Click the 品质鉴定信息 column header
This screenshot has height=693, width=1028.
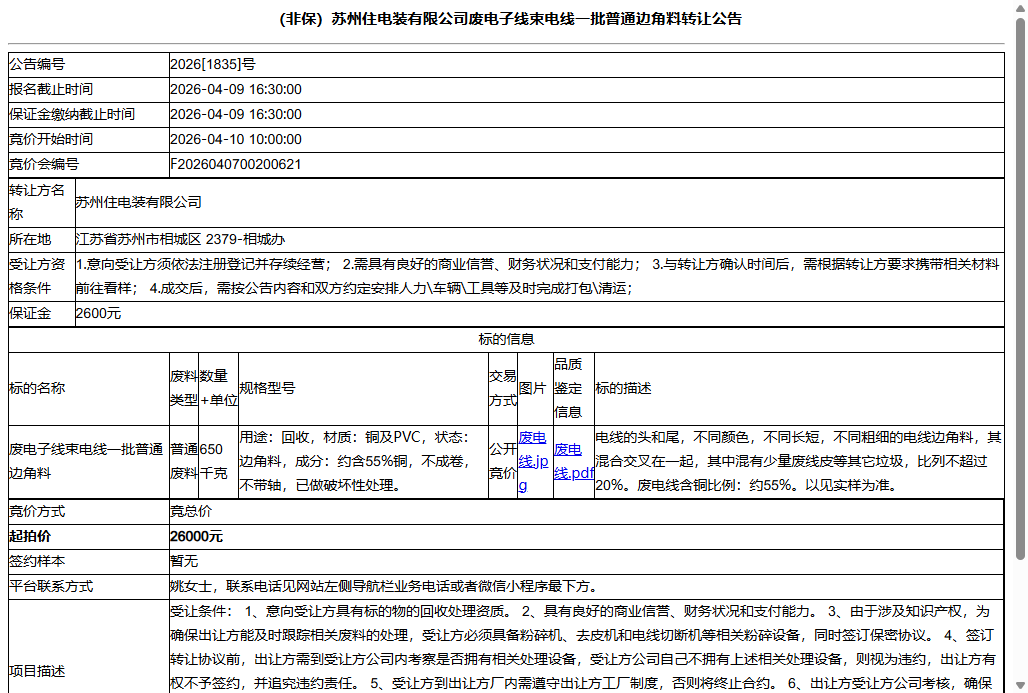(x=574, y=388)
